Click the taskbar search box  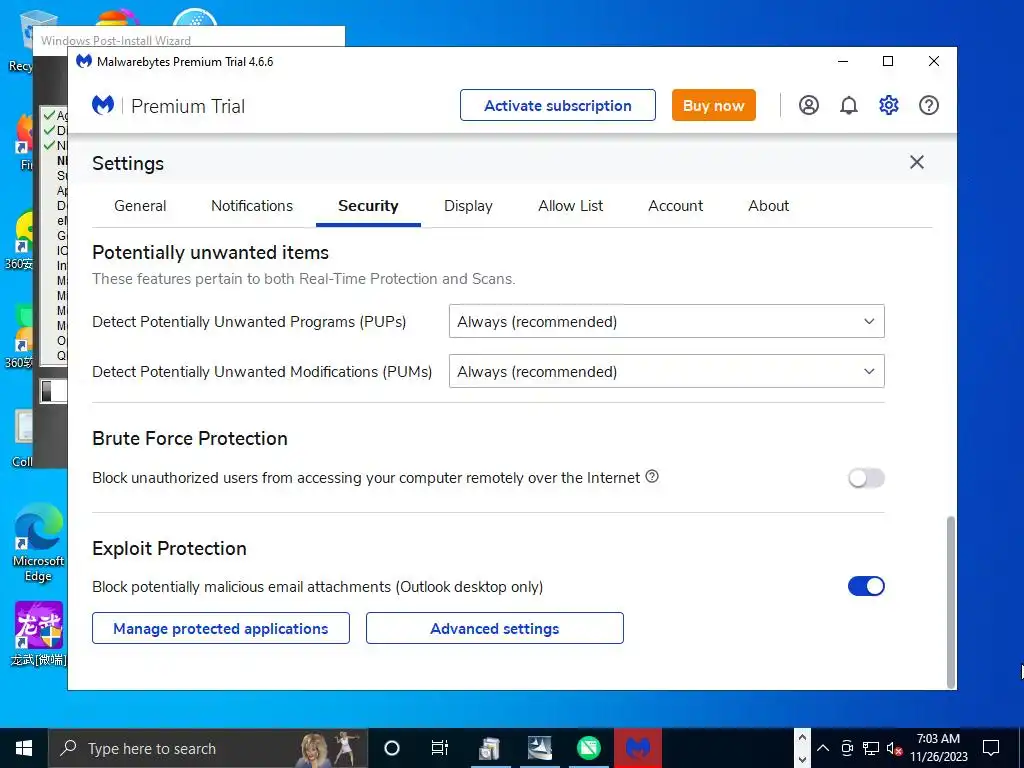[208, 748]
